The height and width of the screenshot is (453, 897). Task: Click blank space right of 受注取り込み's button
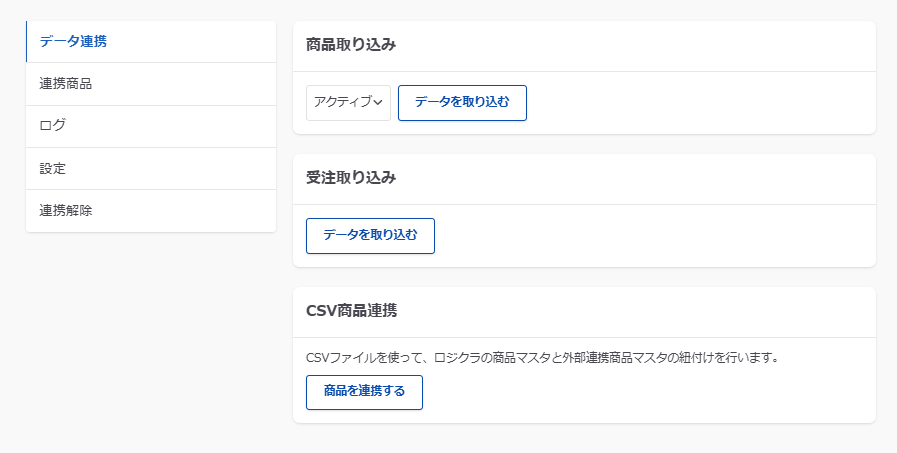pyautogui.click(x=650, y=236)
